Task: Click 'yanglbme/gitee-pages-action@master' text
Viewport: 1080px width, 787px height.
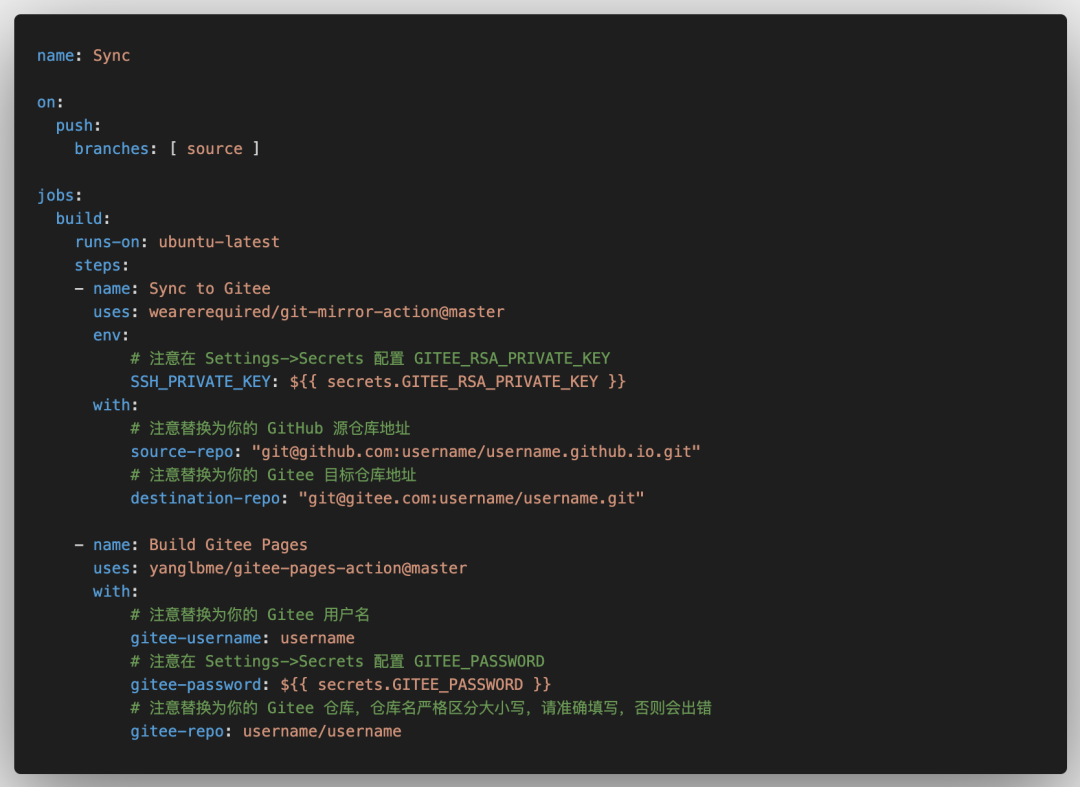Action: [x=308, y=569]
